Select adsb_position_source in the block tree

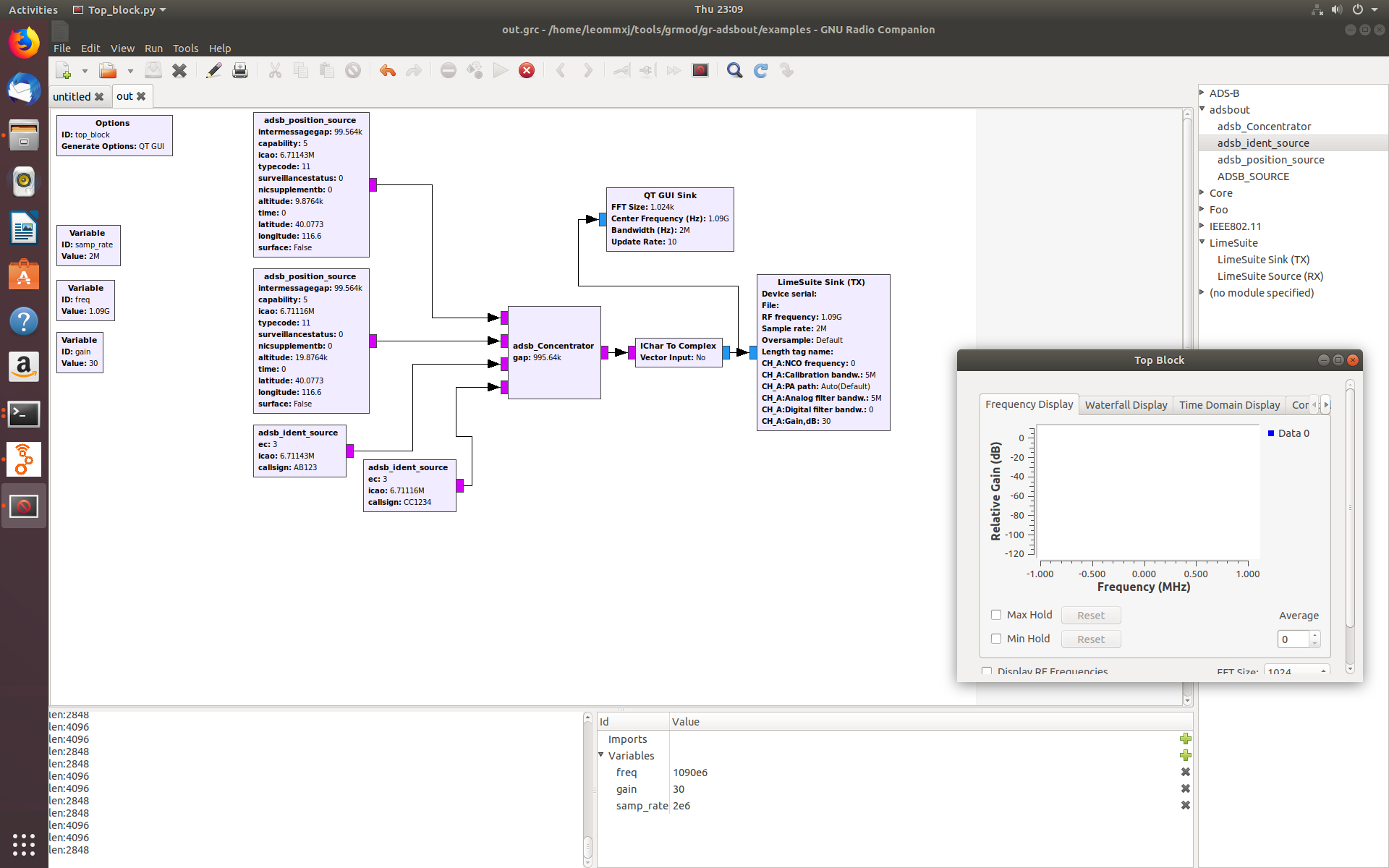click(x=1270, y=160)
